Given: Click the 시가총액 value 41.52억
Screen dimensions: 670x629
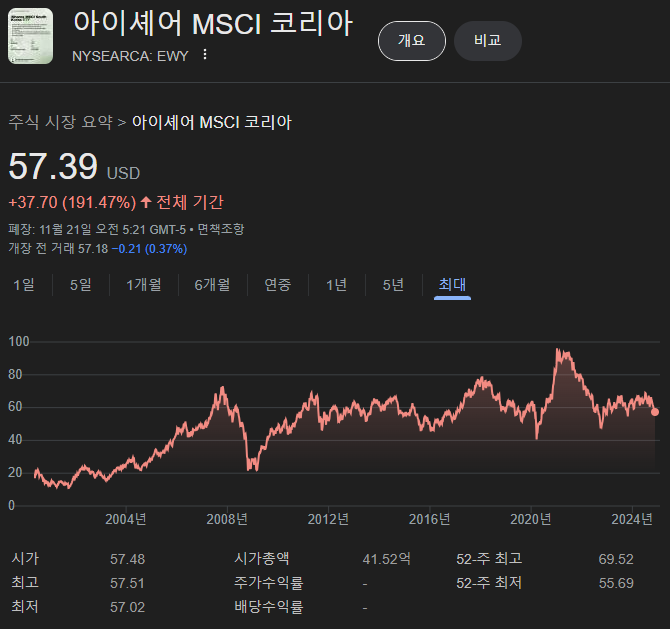Looking at the screenshot, I should pos(386,559).
